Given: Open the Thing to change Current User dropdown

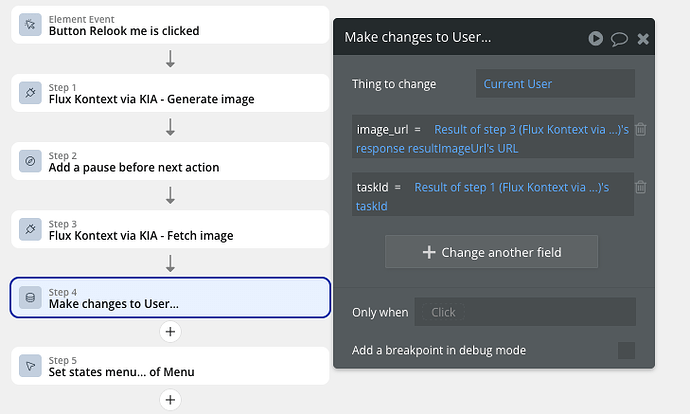Looking at the screenshot, I should coord(555,84).
